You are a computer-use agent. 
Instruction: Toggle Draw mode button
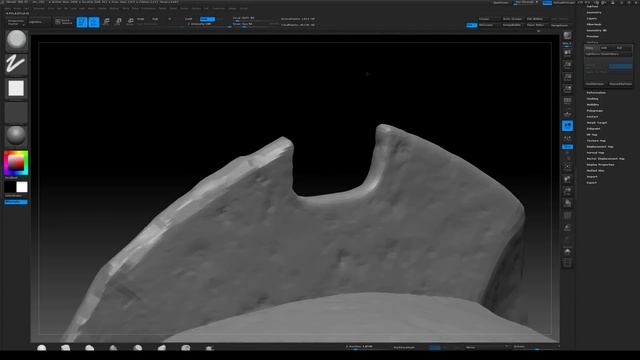94,22
